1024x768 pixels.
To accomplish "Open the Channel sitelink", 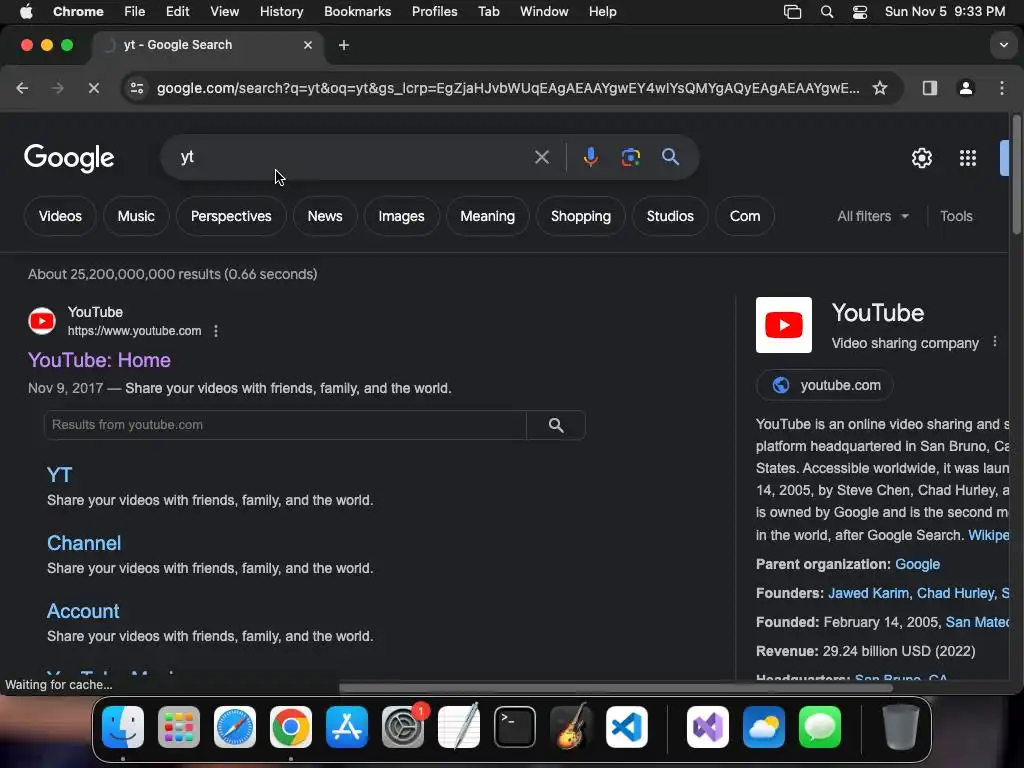I will click(x=84, y=543).
